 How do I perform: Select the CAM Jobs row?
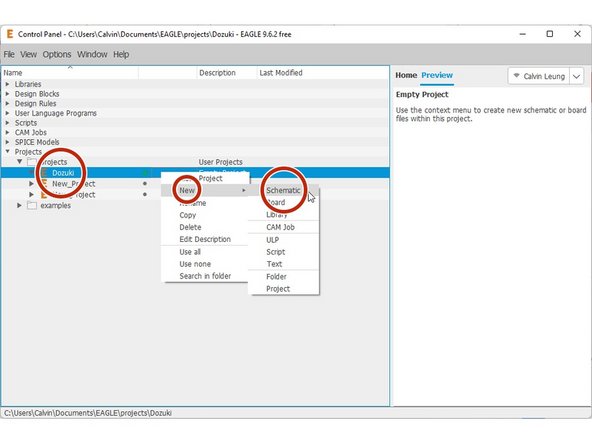(195, 132)
